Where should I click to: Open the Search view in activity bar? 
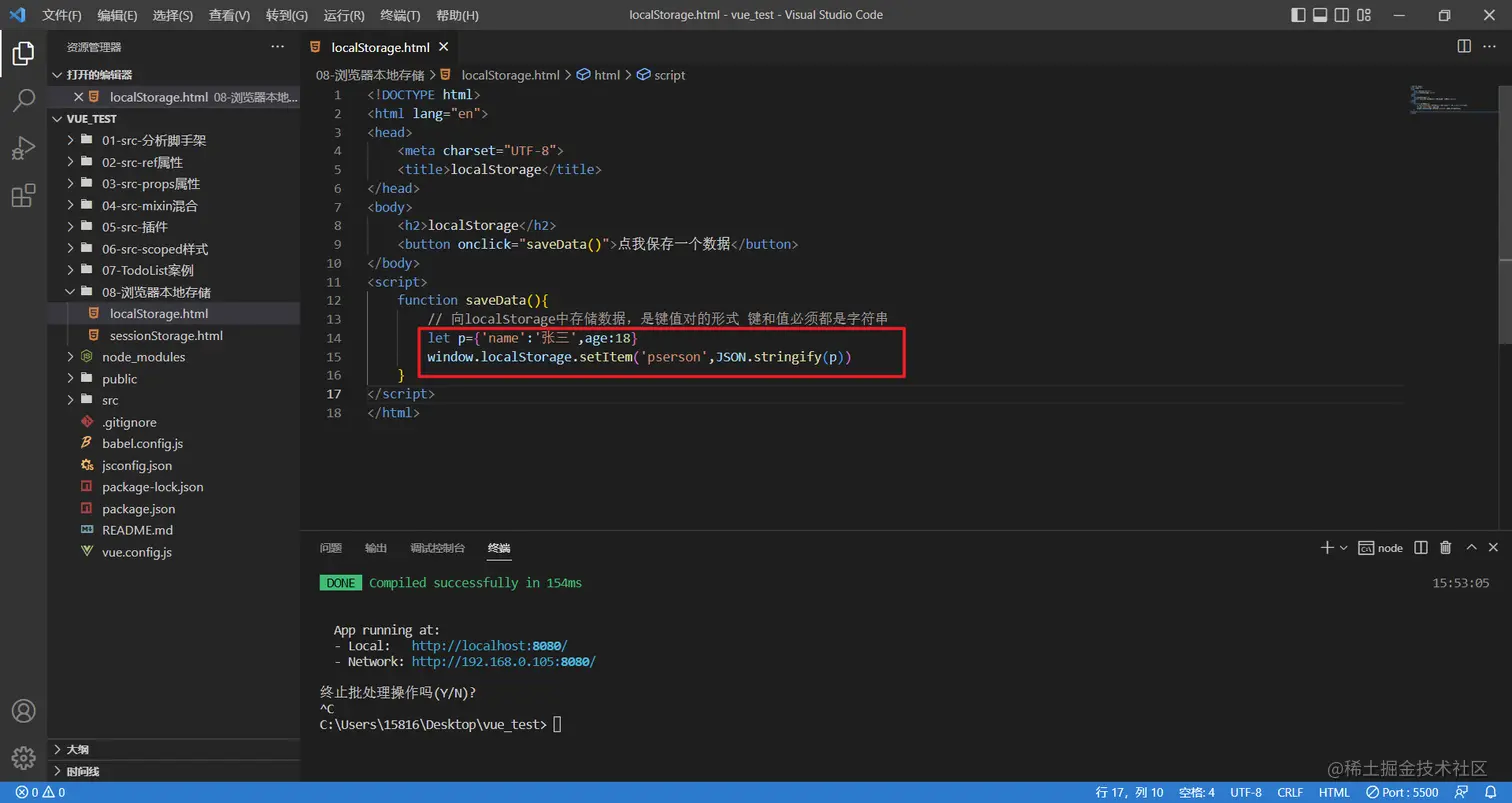pyautogui.click(x=23, y=100)
